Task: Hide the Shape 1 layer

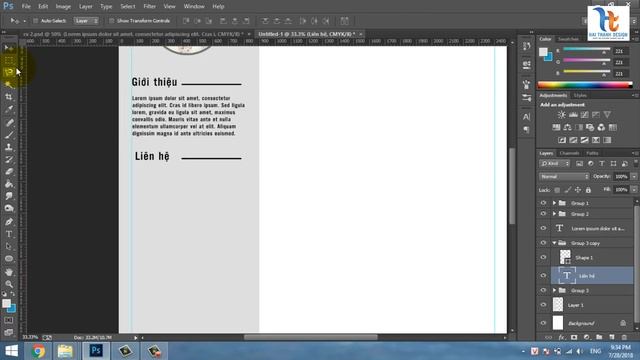Action: point(543,258)
